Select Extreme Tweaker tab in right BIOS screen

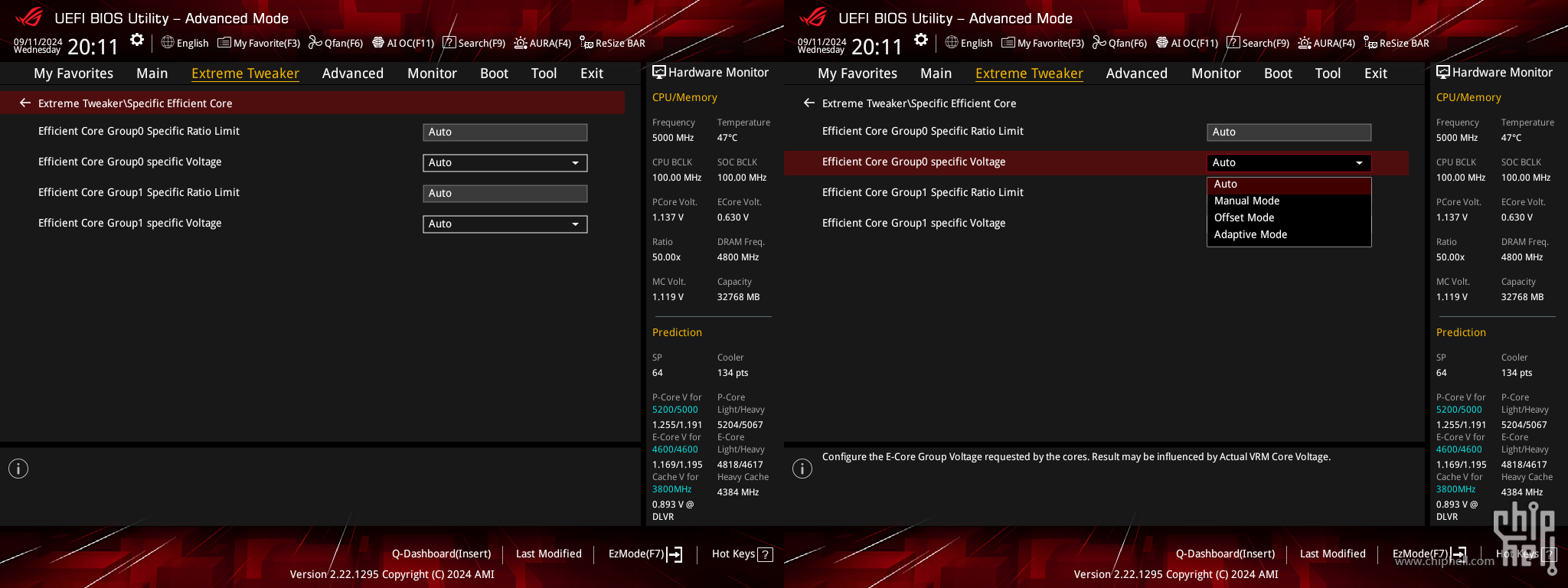pos(1029,73)
